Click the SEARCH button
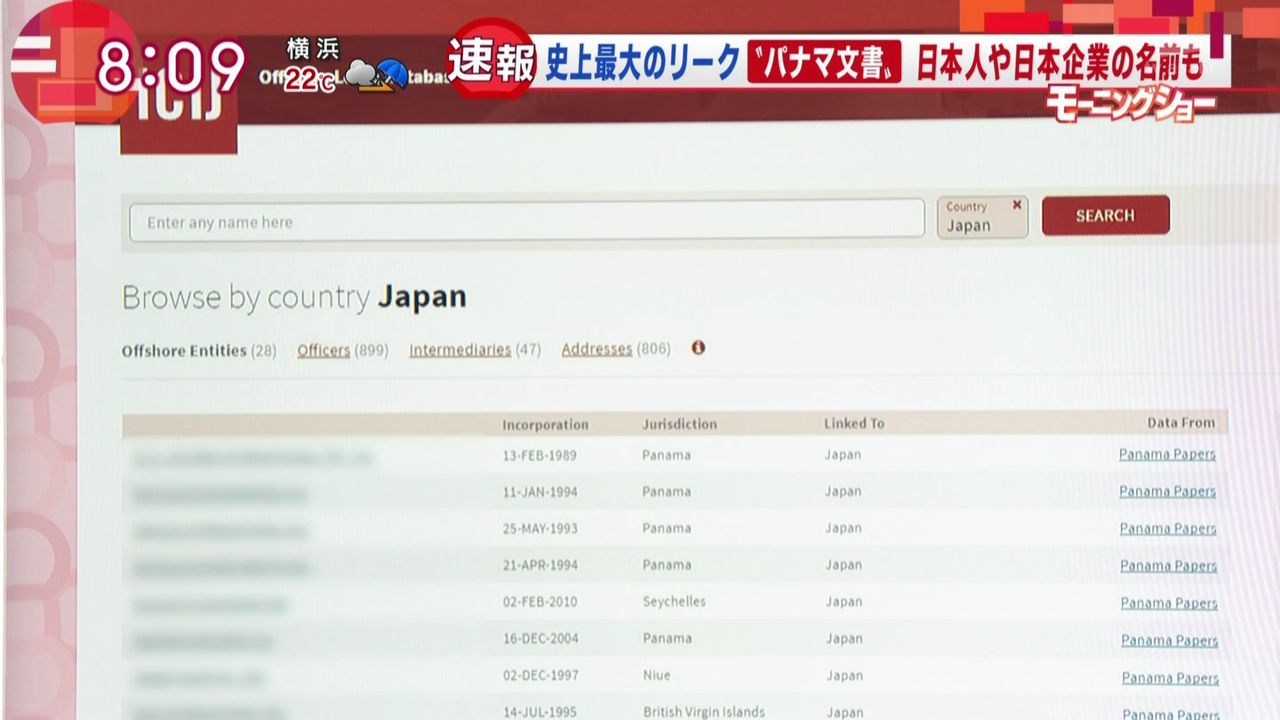The width and height of the screenshot is (1280, 720). [1105, 215]
